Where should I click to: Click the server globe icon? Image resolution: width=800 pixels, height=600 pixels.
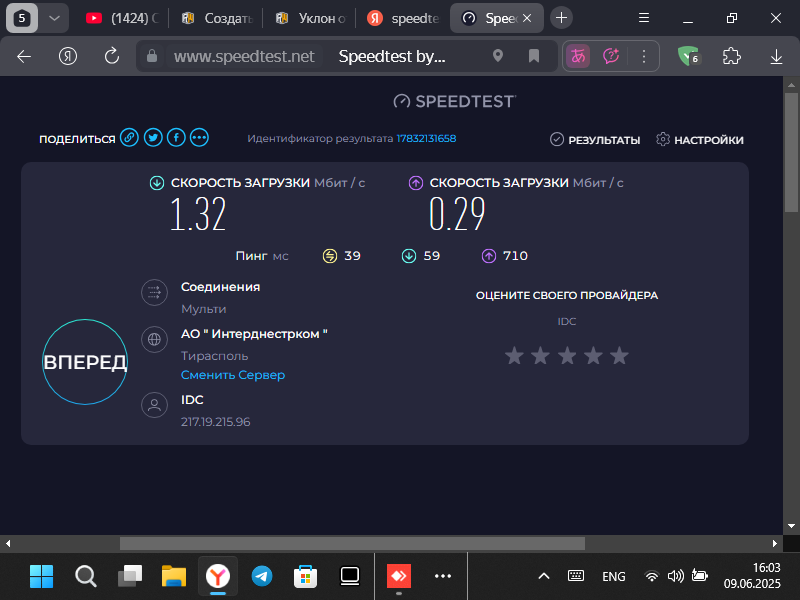(154, 339)
